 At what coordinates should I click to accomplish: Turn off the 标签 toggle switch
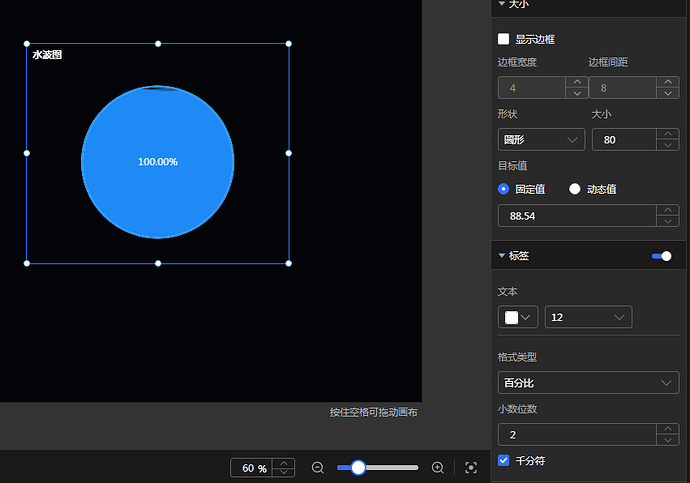[x=662, y=256]
